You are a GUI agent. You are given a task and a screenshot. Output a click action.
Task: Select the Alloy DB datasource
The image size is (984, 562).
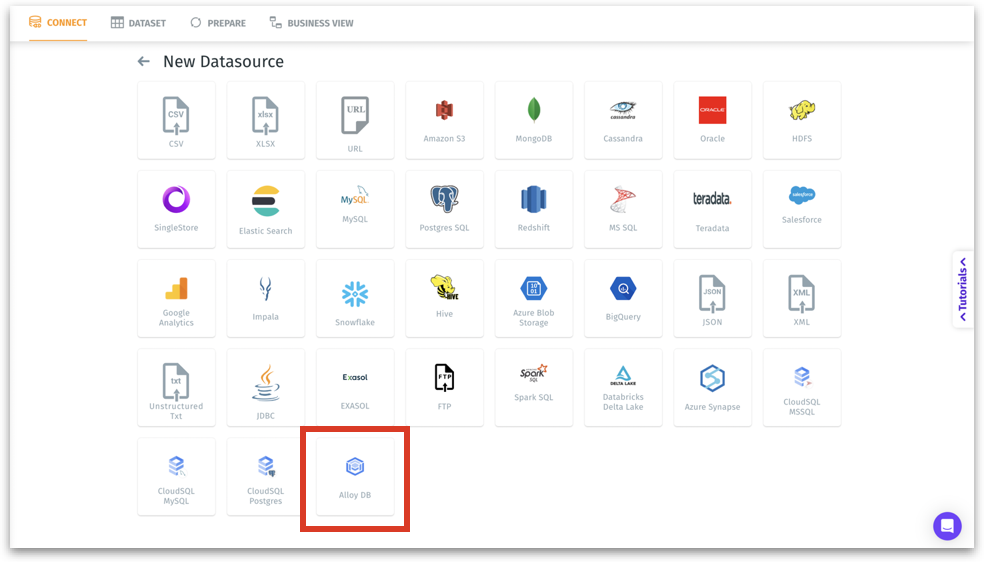355,477
